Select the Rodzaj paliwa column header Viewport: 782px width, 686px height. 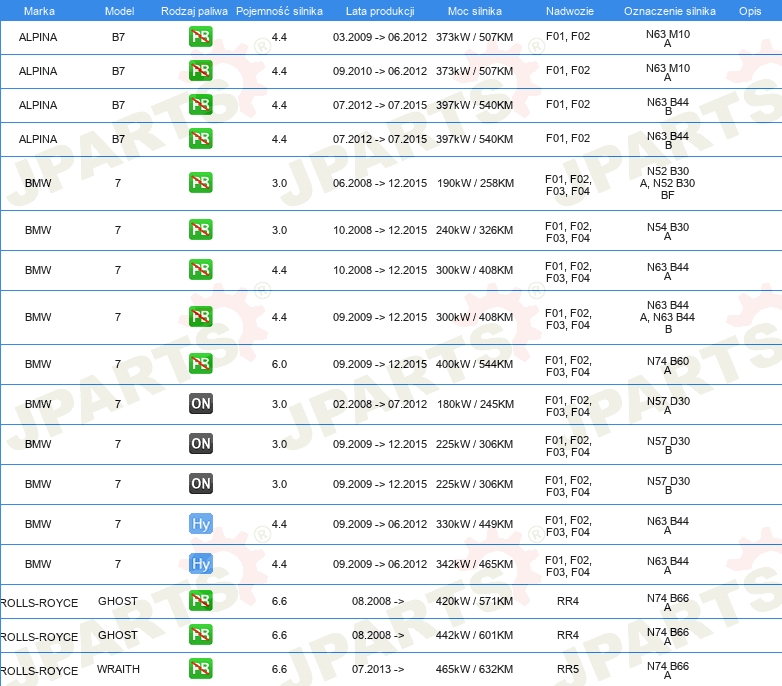click(194, 10)
